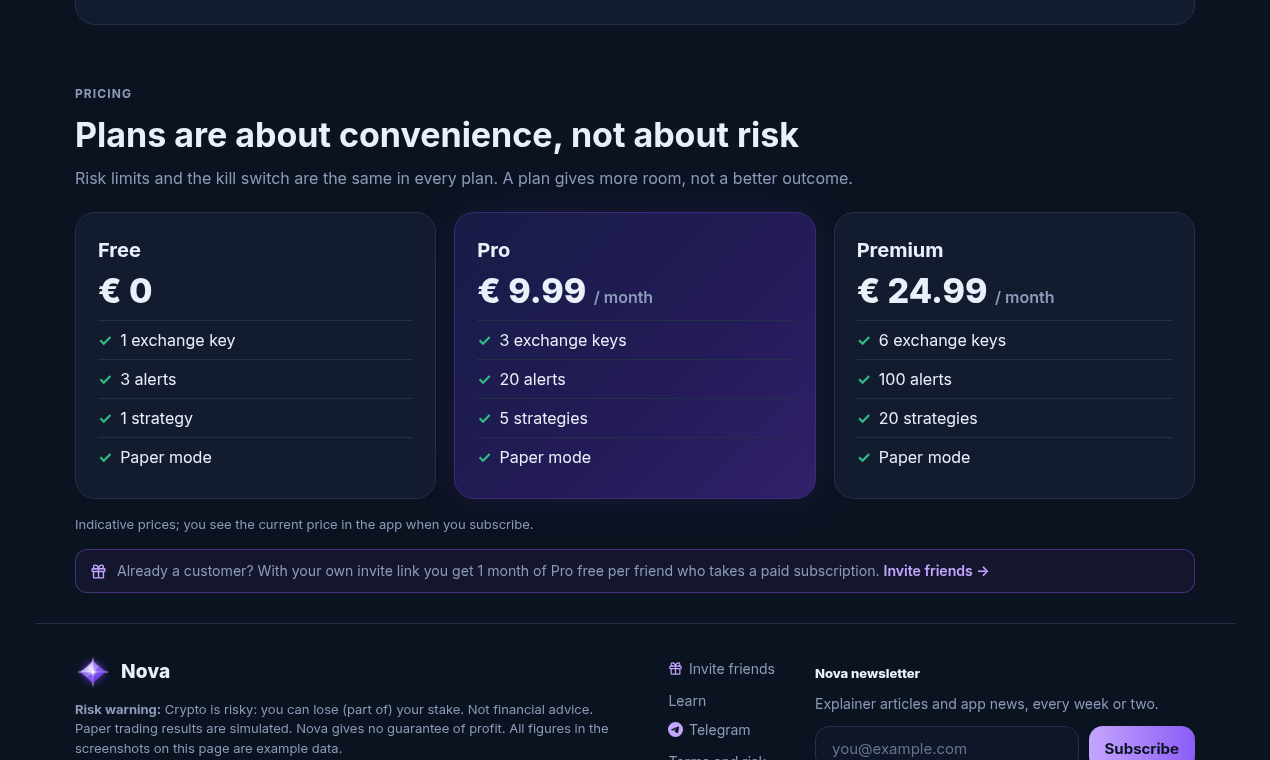The image size is (1270, 760).
Task: Click '/ month' next to Premium price
Action: [1024, 297]
